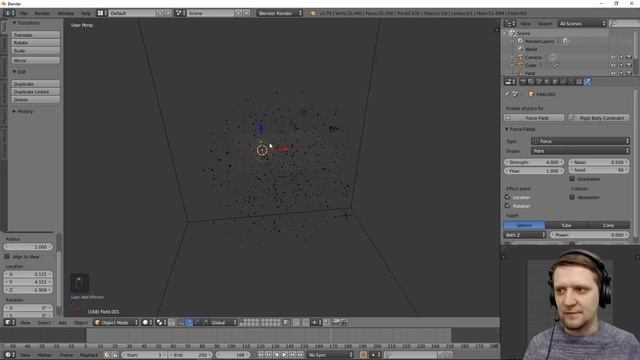Click the Cube modifier wrench icon in outliner
The image size is (640, 360).
[x=556, y=65]
